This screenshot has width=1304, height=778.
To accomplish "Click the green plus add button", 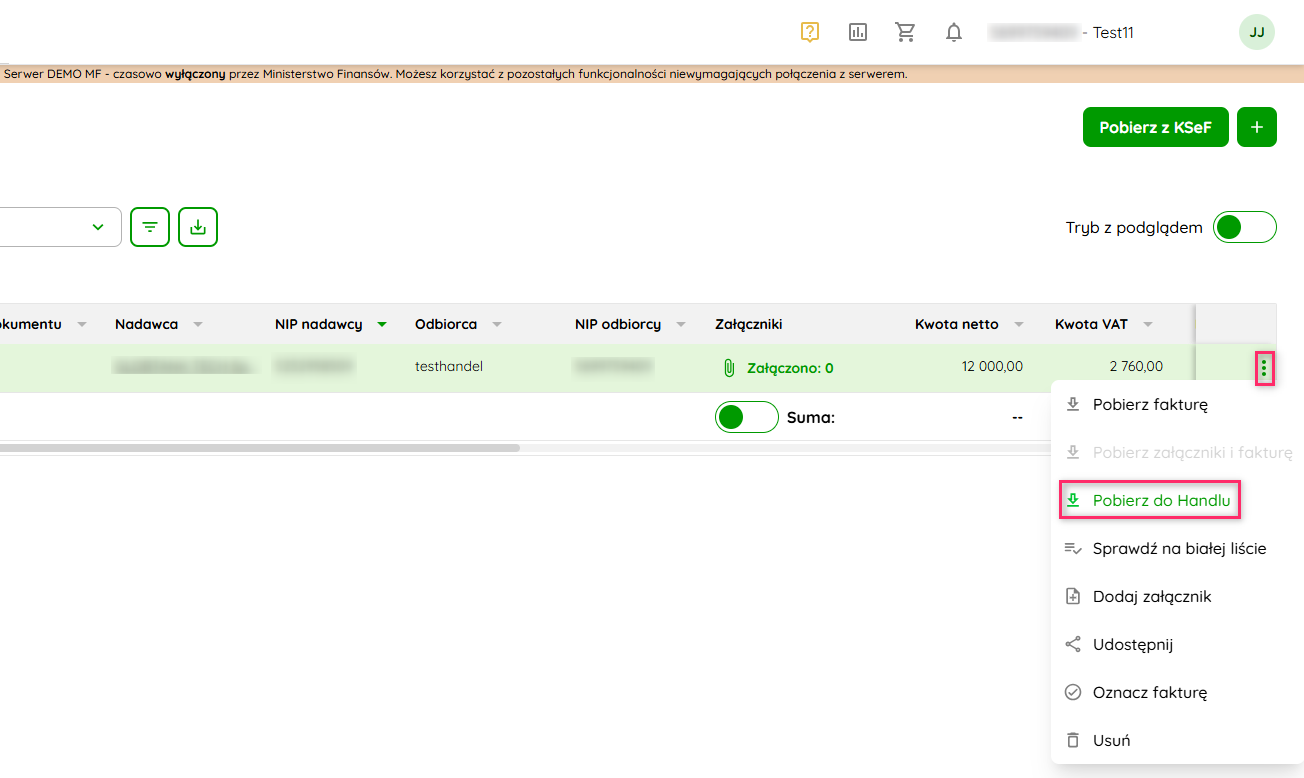I will coord(1257,127).
